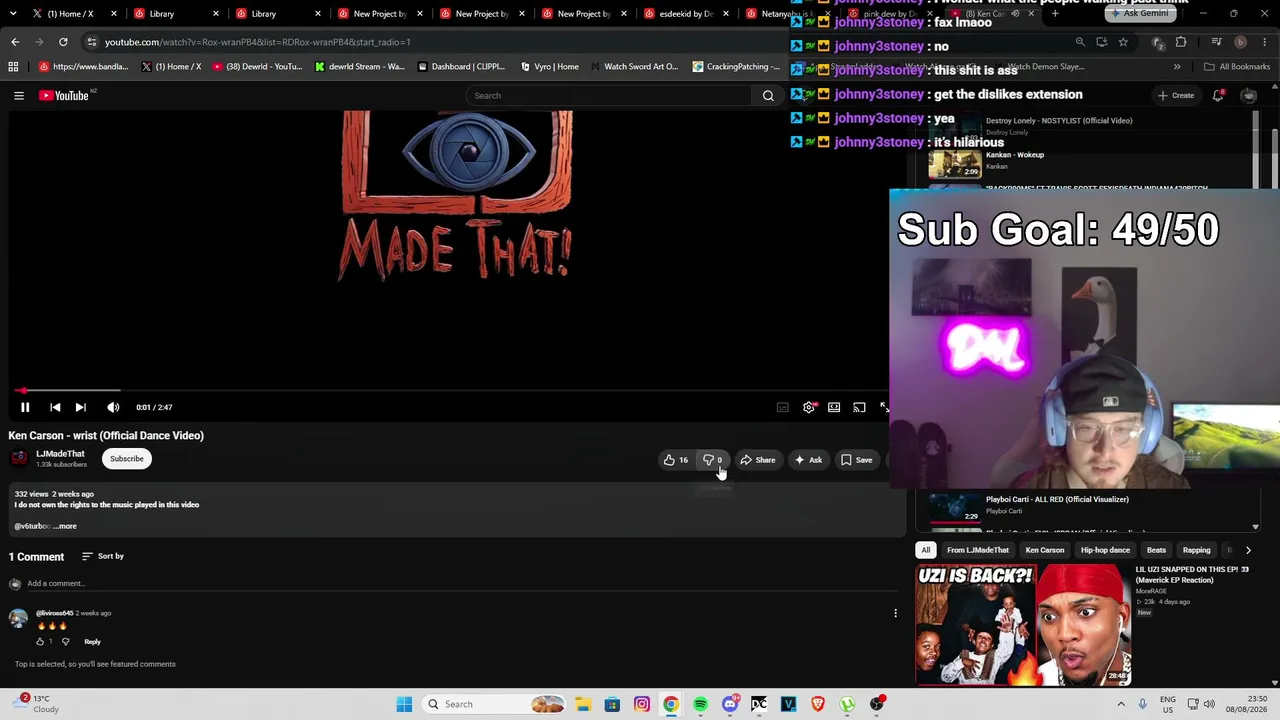Open the Dewrld YouTube bookmark
The image size is (1280, 720).
click(257, 67)
